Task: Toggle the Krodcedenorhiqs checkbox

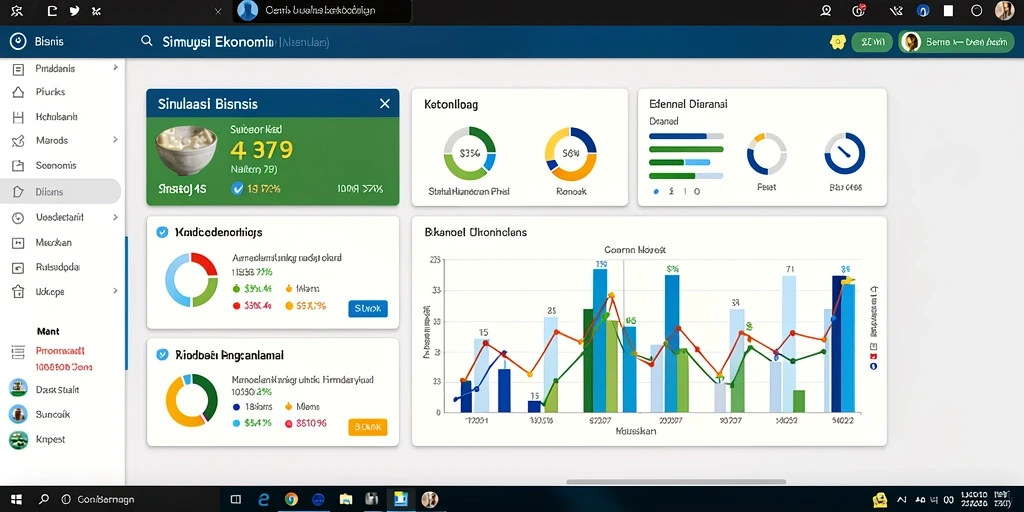Action: pos(163,232)
